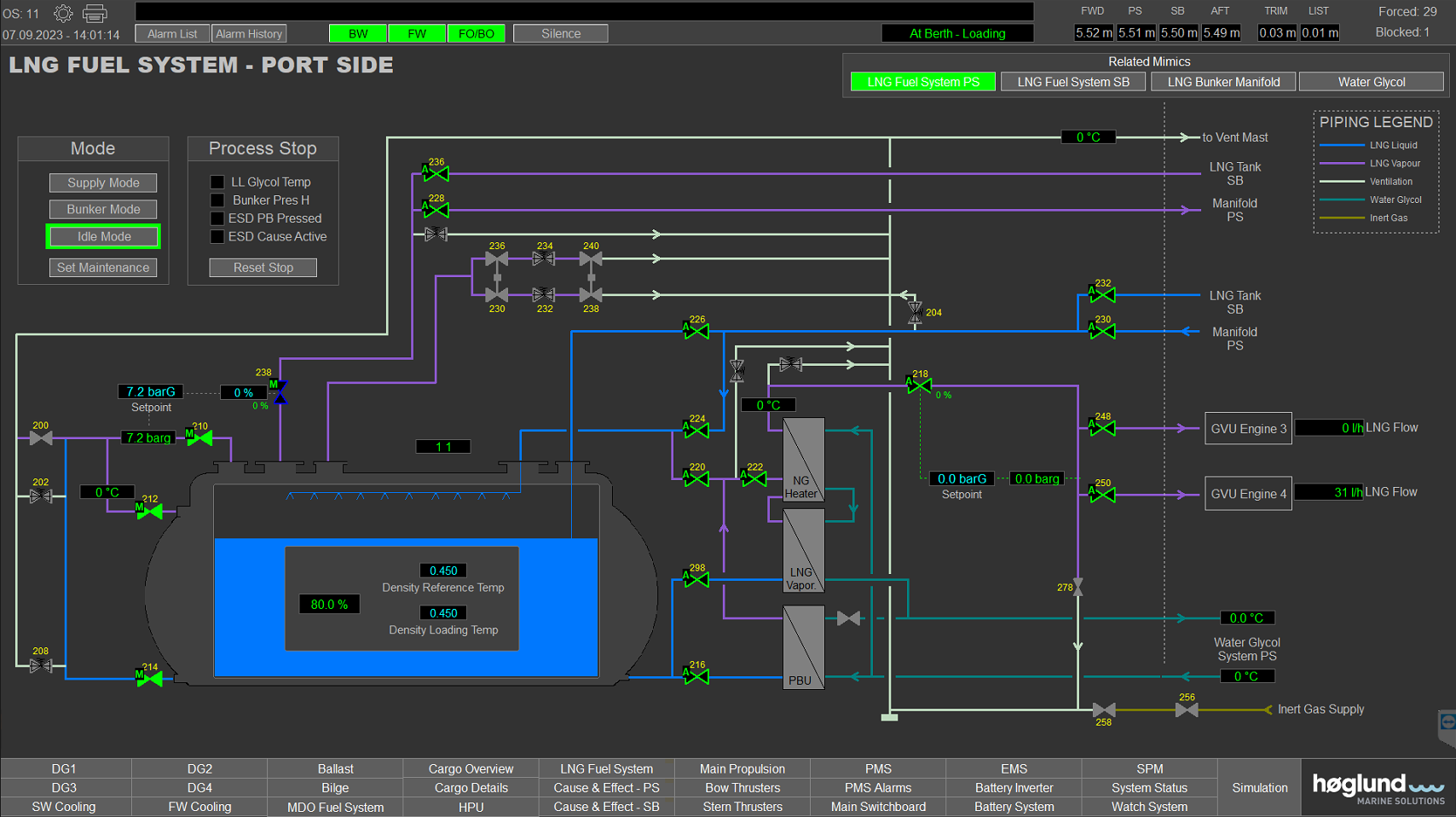Select valve 216 beside the PBU
Screen dimensions: 1456x817
click(696, 677)
